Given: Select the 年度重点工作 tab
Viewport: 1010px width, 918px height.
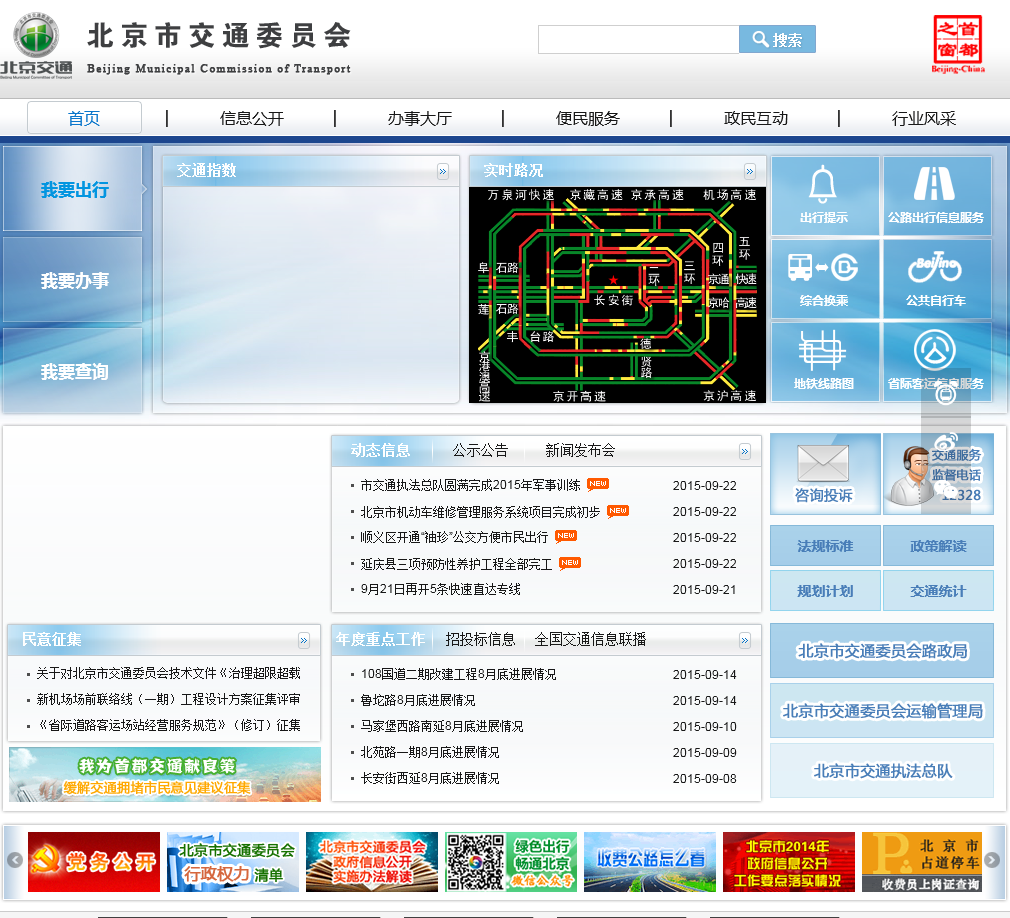Looking at the screenshot, I should tap(380, 639).
